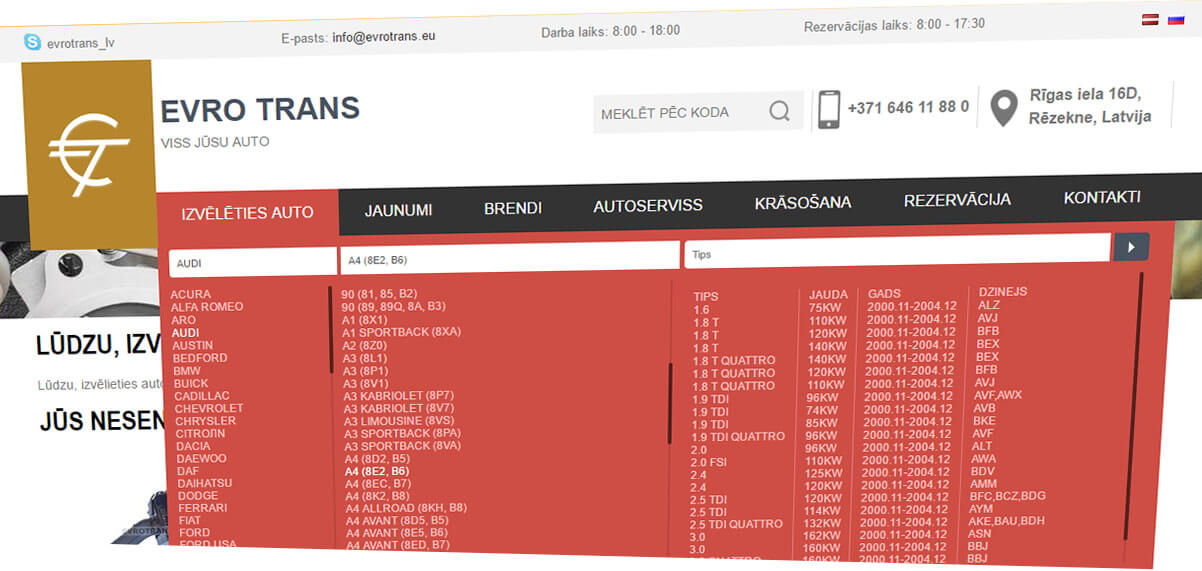Viewport: 1202px width, 571px height.
Task: Select AUDI in the makes list
Action: (186, 332)
